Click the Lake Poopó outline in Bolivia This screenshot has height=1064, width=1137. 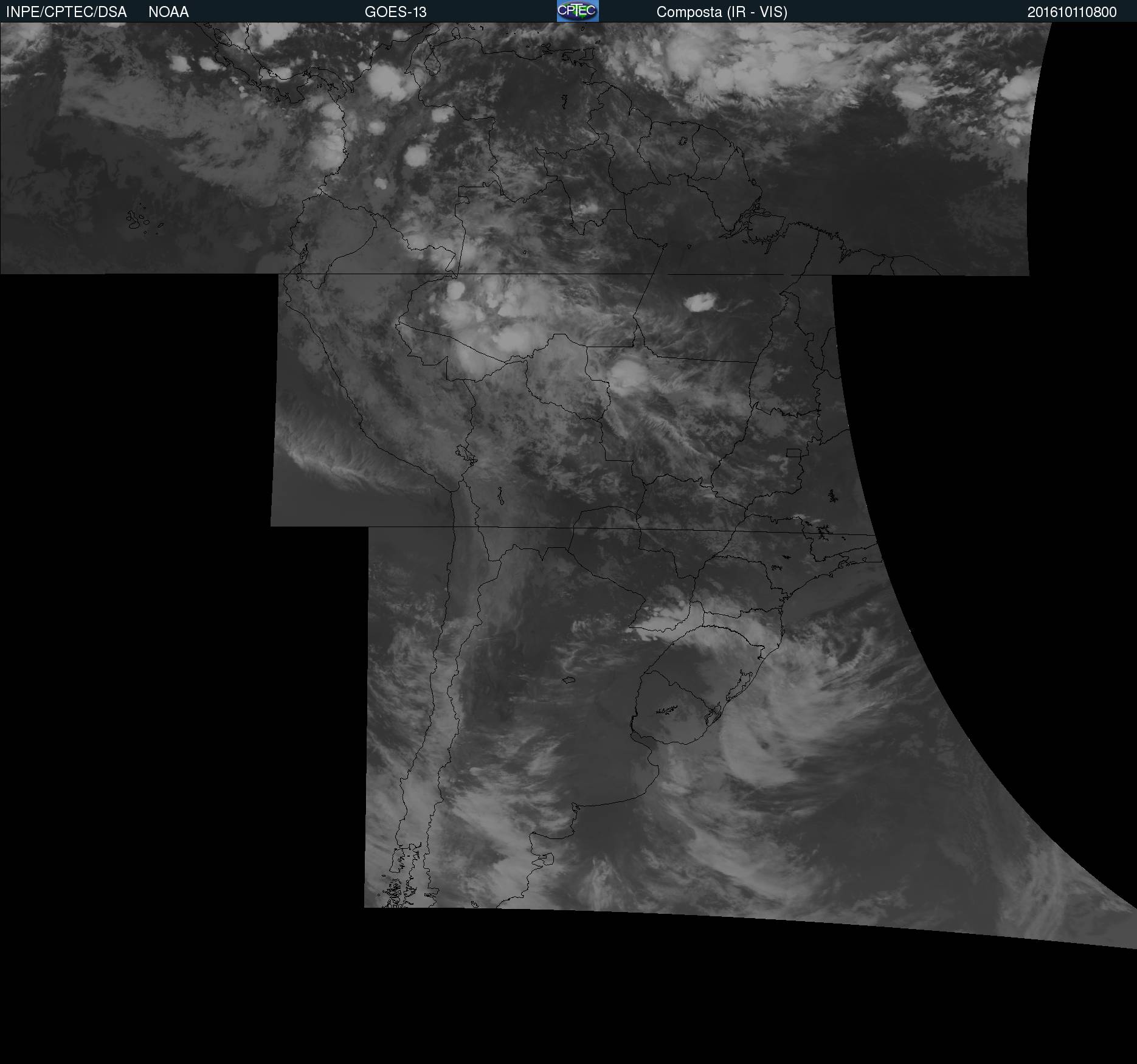tap(500, 496)
